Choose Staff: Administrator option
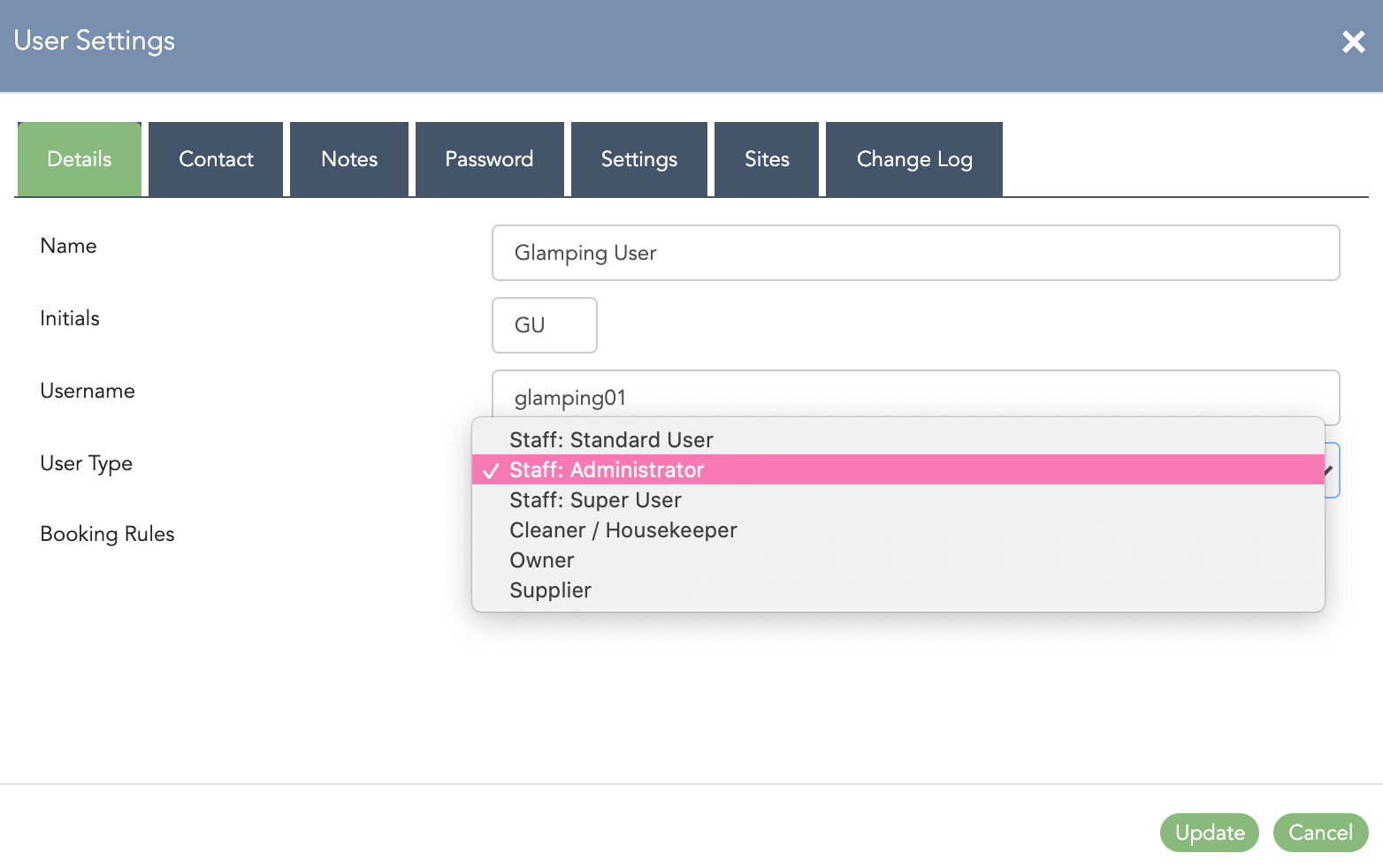 pos(898,469)
